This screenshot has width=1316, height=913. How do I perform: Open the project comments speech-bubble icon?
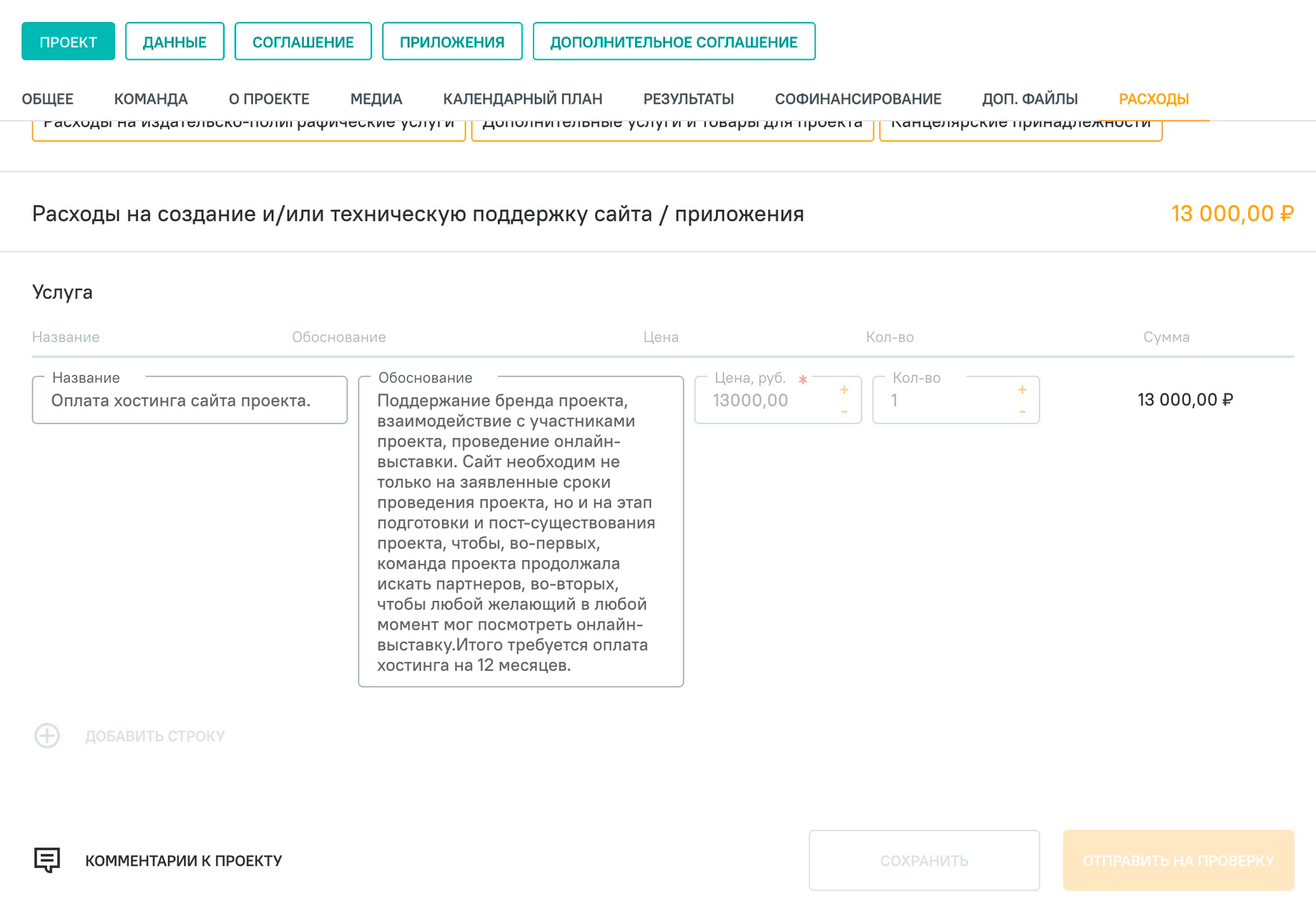coord(47,860)
